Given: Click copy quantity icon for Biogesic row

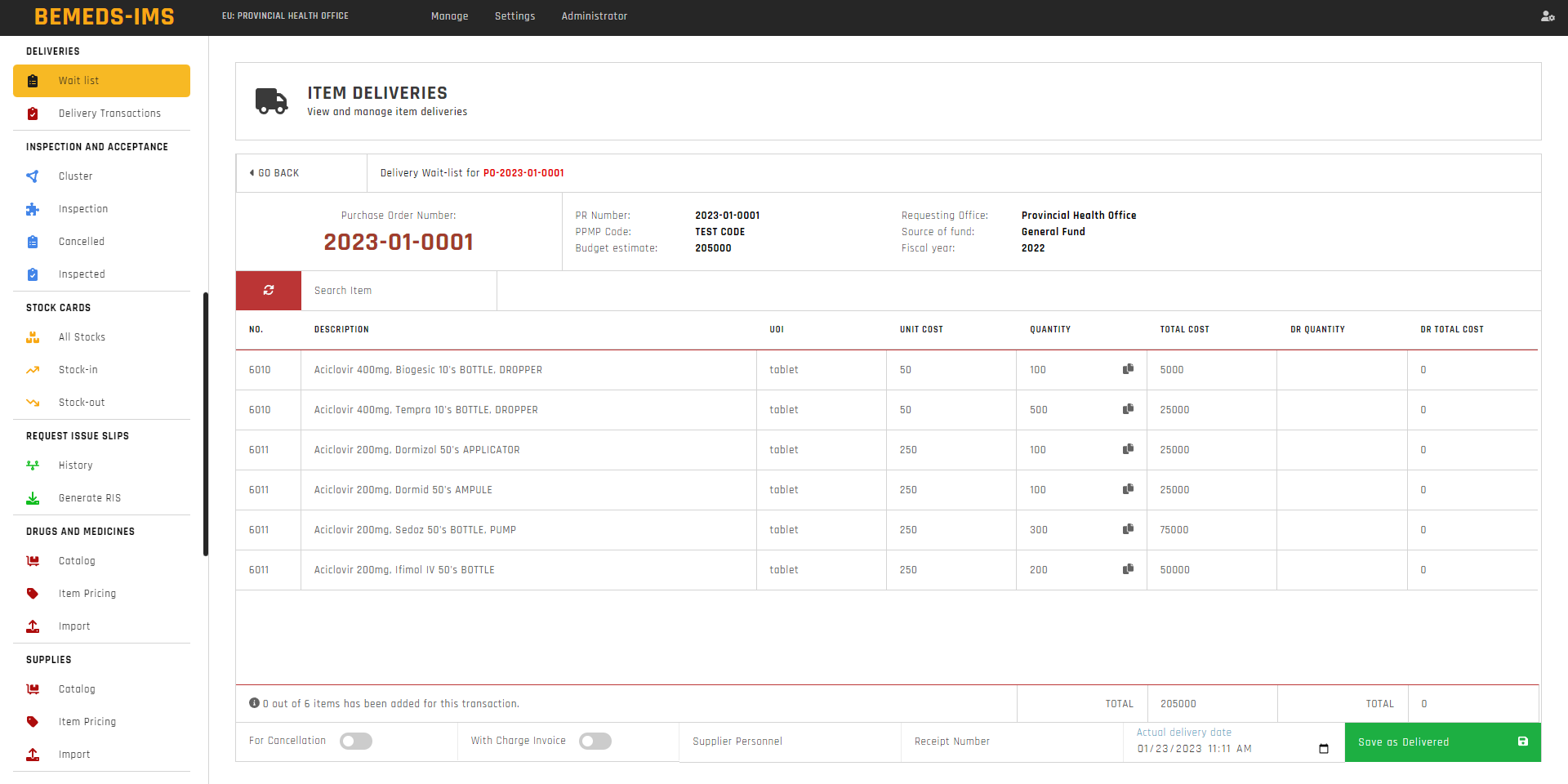Looking at the screenshot, I should pyautogui.click(x=1128, y=369).
